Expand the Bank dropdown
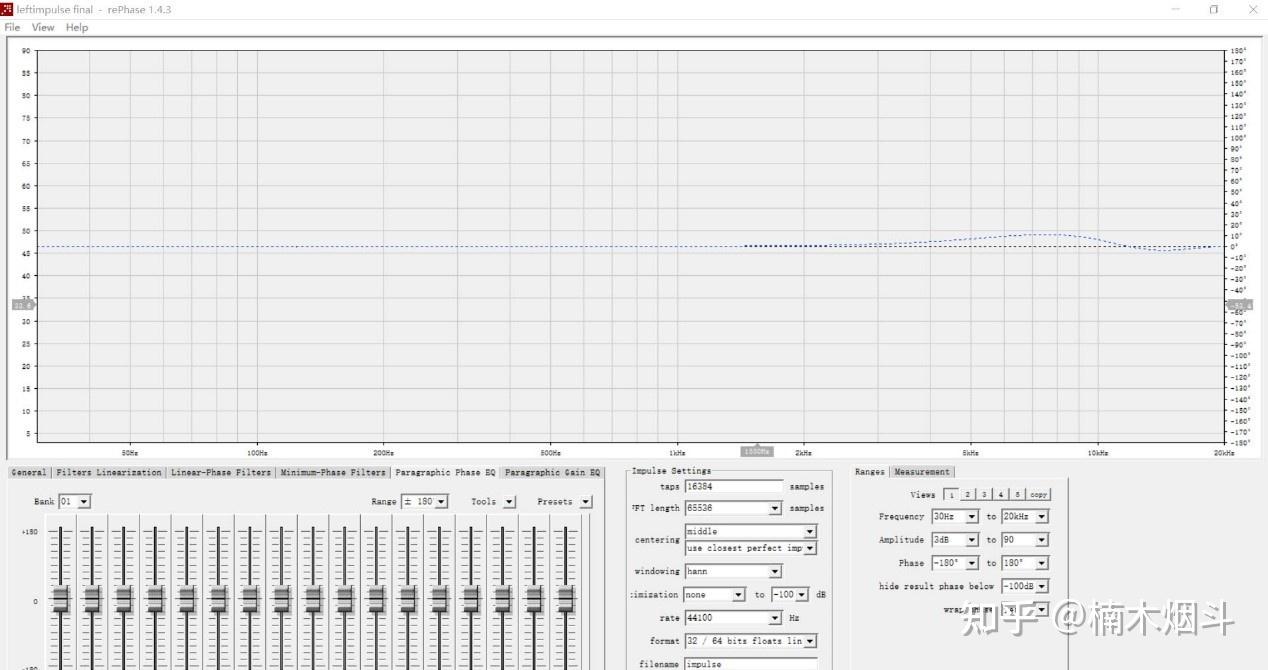Viewport: 1268px width, 670px height. tap(74, 501)
